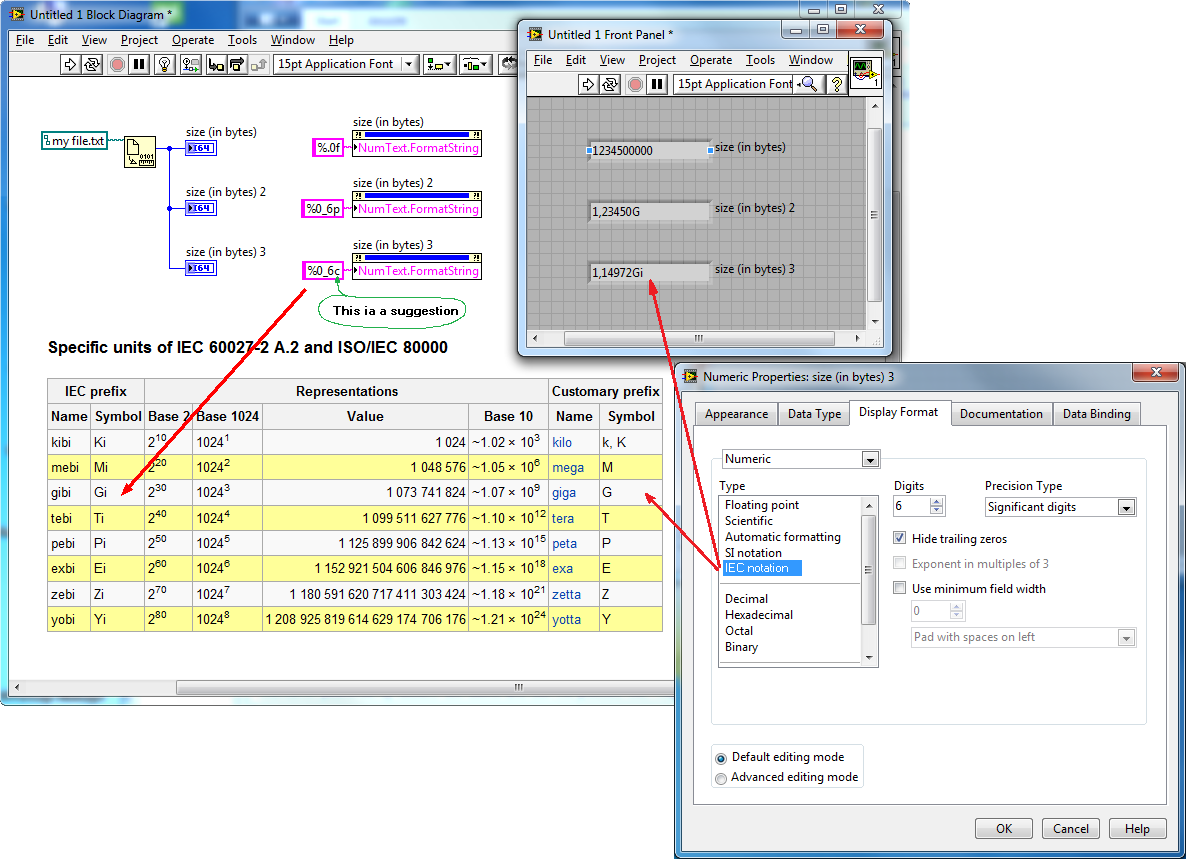
Task: Close the Numeric Properties dialog
Action: tap(1155, 372)
